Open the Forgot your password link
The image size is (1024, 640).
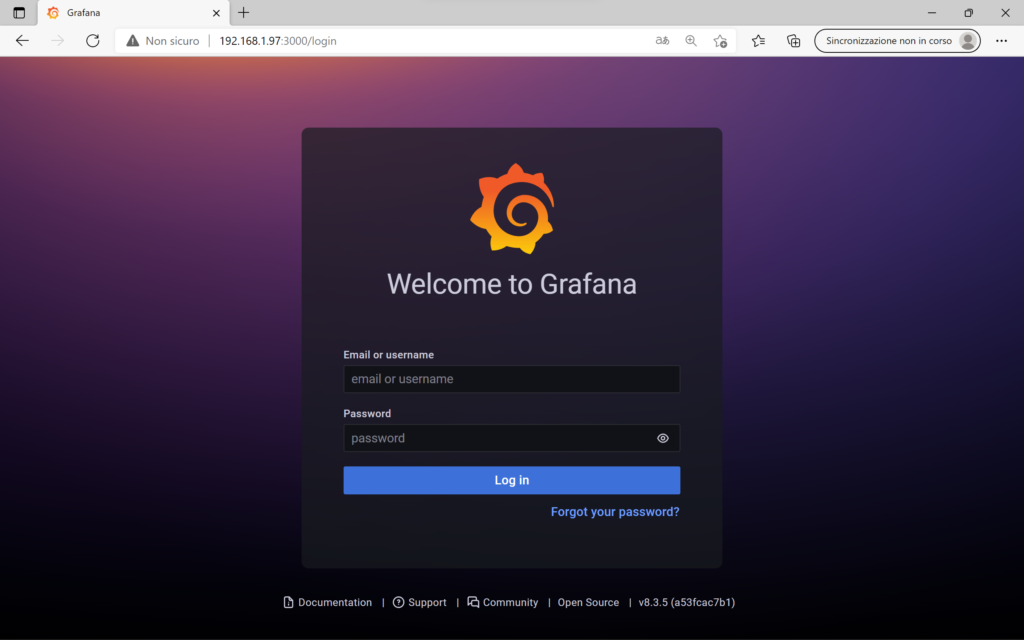point(614,511)
